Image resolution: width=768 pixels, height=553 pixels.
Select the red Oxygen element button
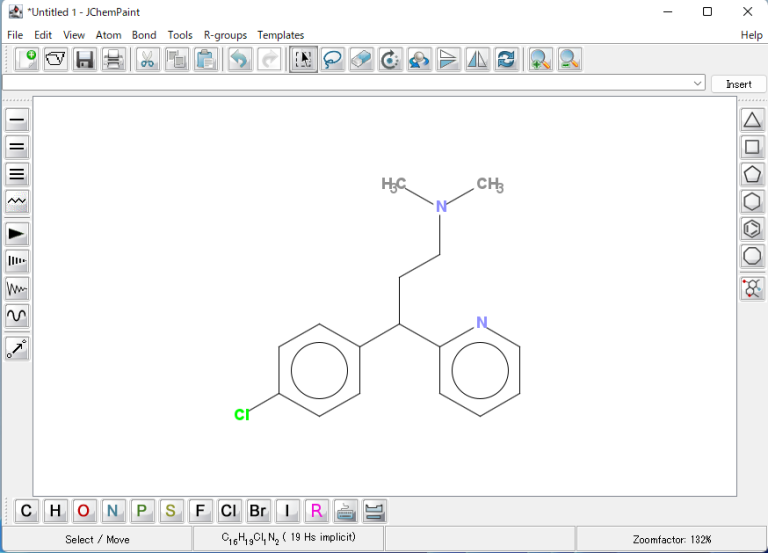(84, 511)
